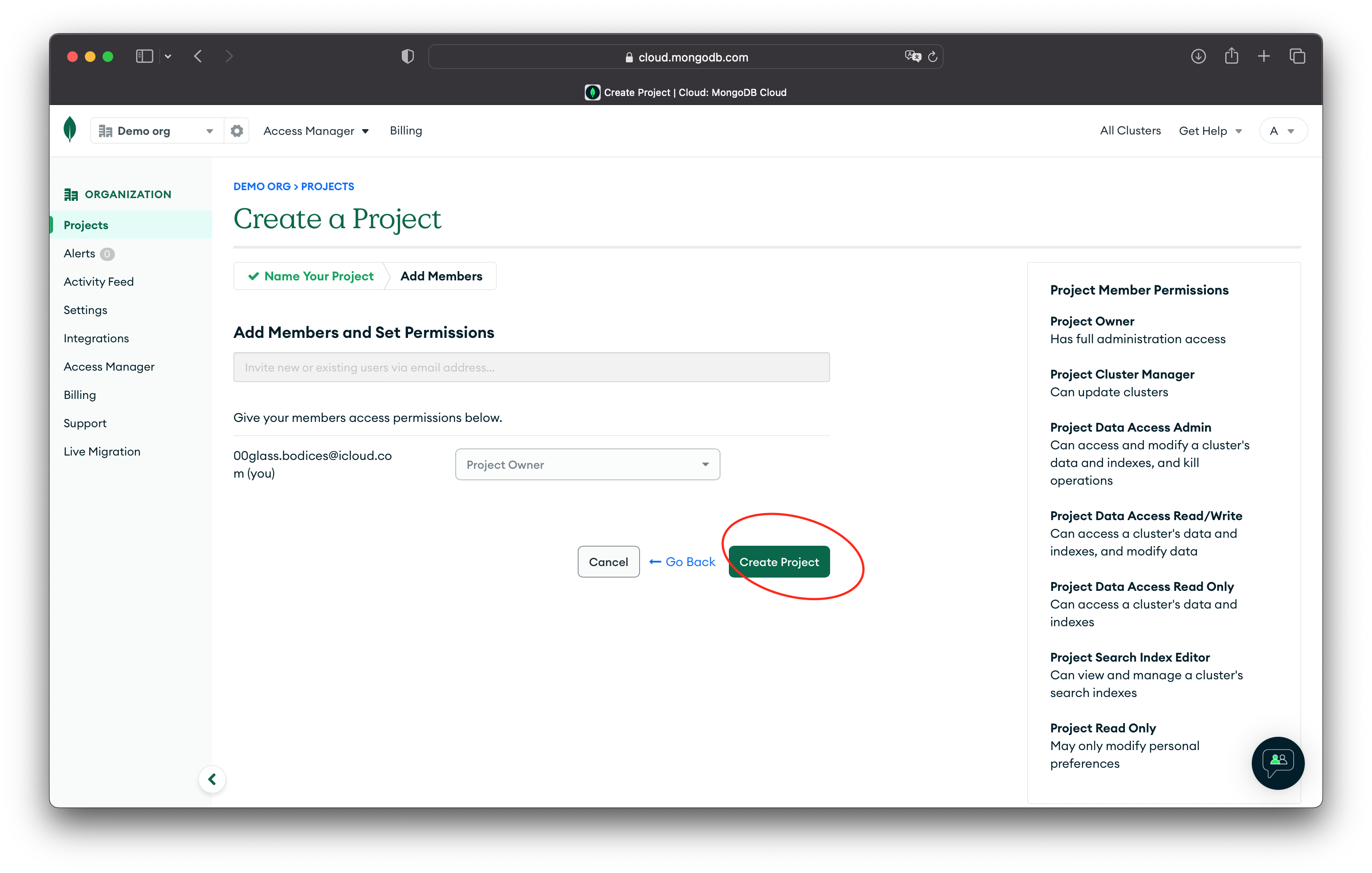Click the Create Project button
The height and width of the screenshot is (873, 1372).
click(779, 562)
